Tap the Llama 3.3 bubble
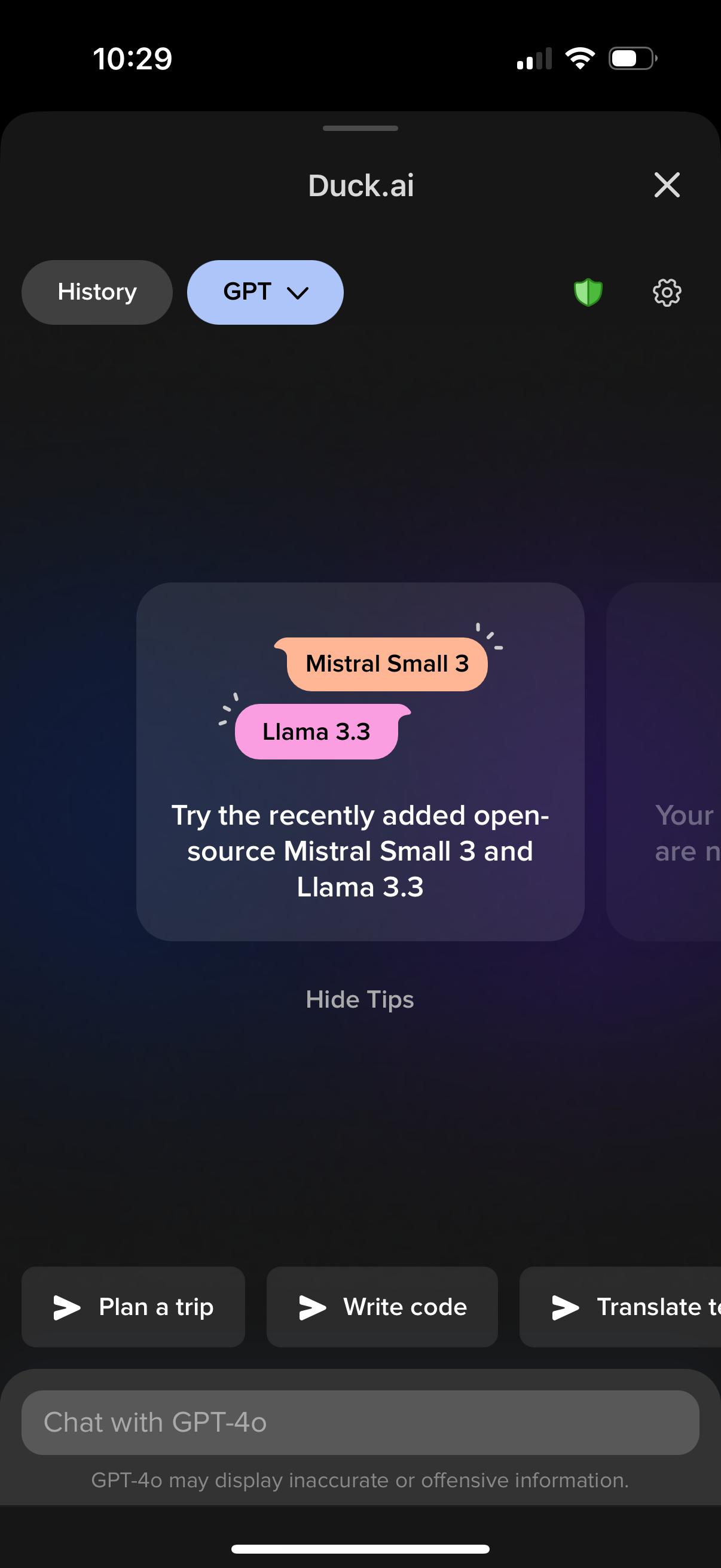 [x=316, y=731]
